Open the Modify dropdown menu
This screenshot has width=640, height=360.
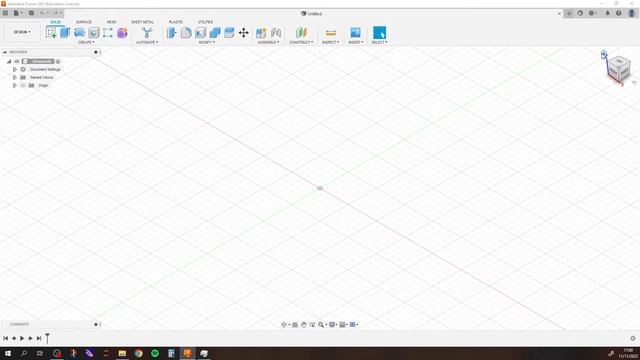207,42
